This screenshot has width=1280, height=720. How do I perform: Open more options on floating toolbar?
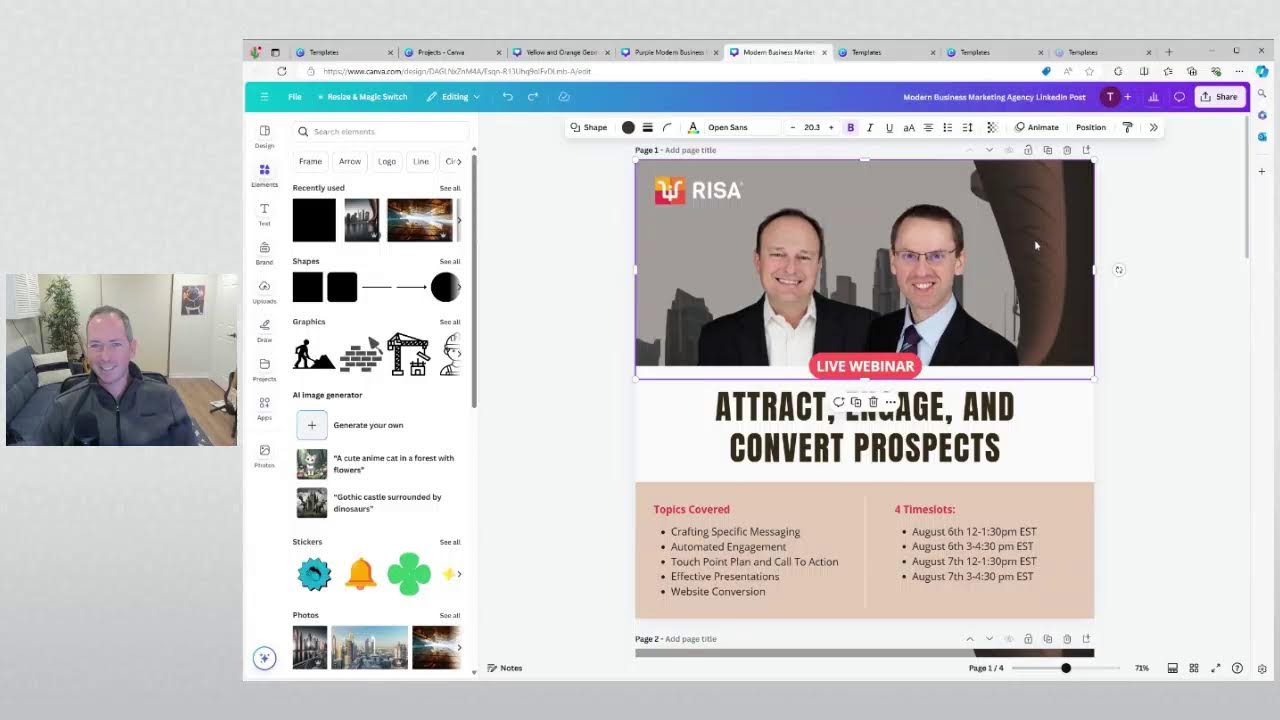(x=890, y=402)
